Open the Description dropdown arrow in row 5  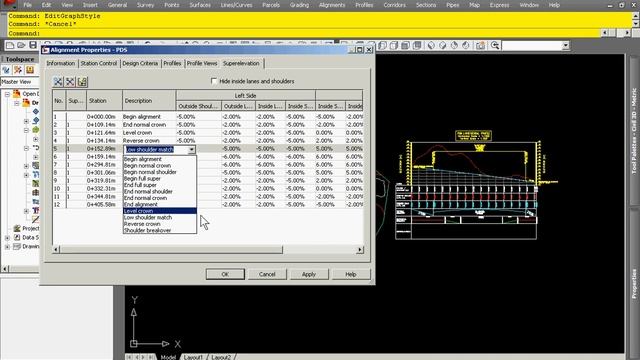(191, 150)
